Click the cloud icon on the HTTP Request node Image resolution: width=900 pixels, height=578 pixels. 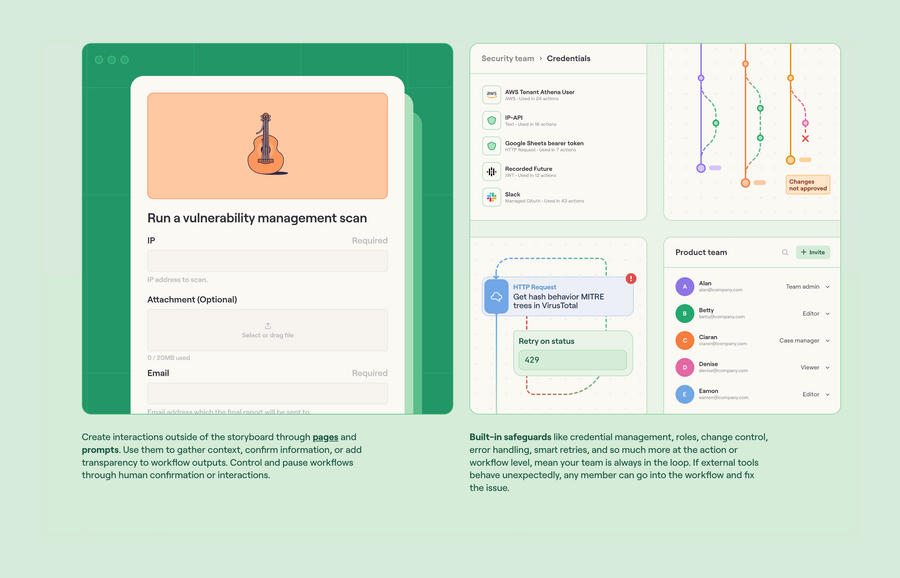click(x=497, y=296)
